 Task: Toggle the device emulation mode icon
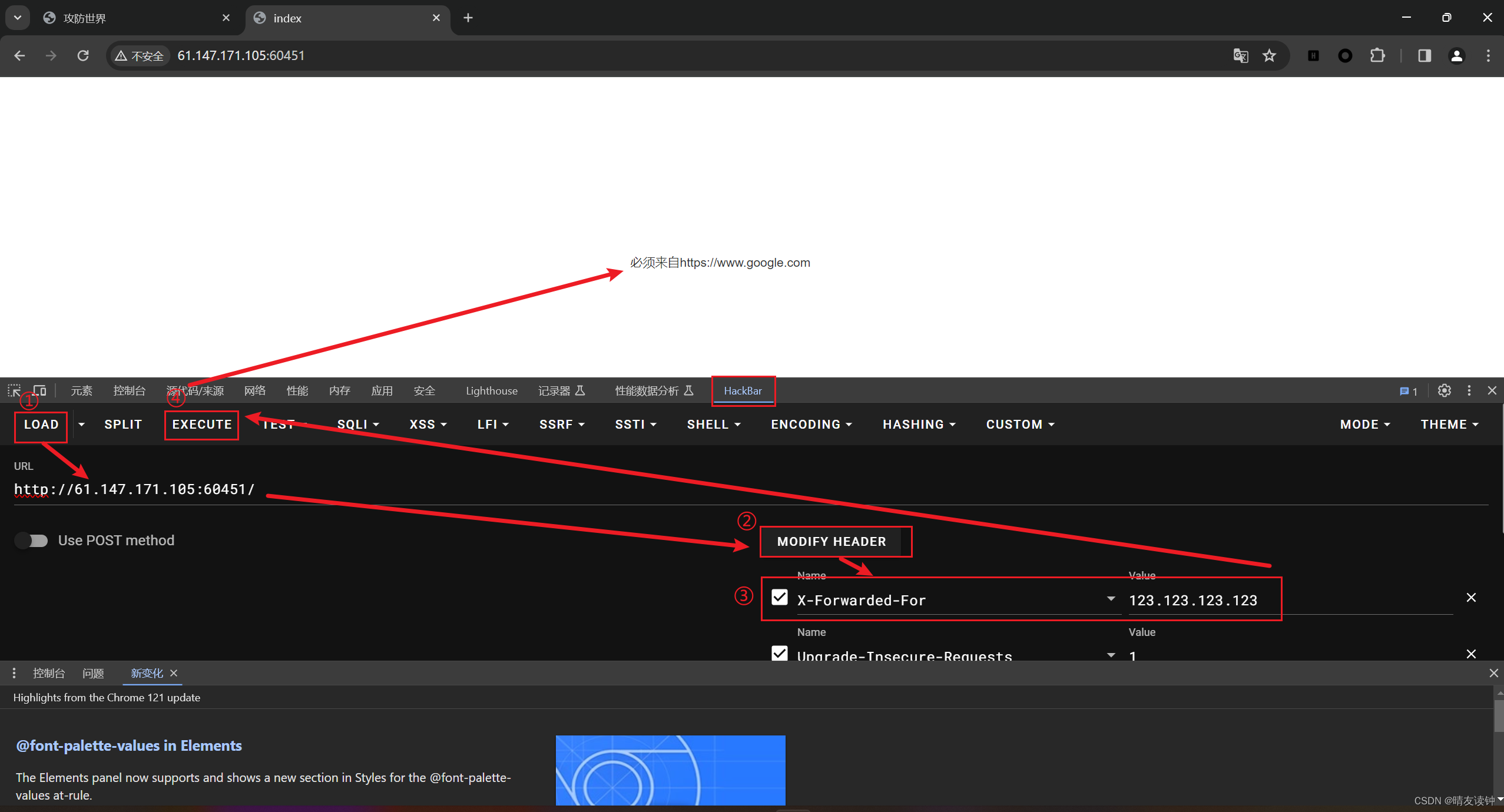(39, 390)
